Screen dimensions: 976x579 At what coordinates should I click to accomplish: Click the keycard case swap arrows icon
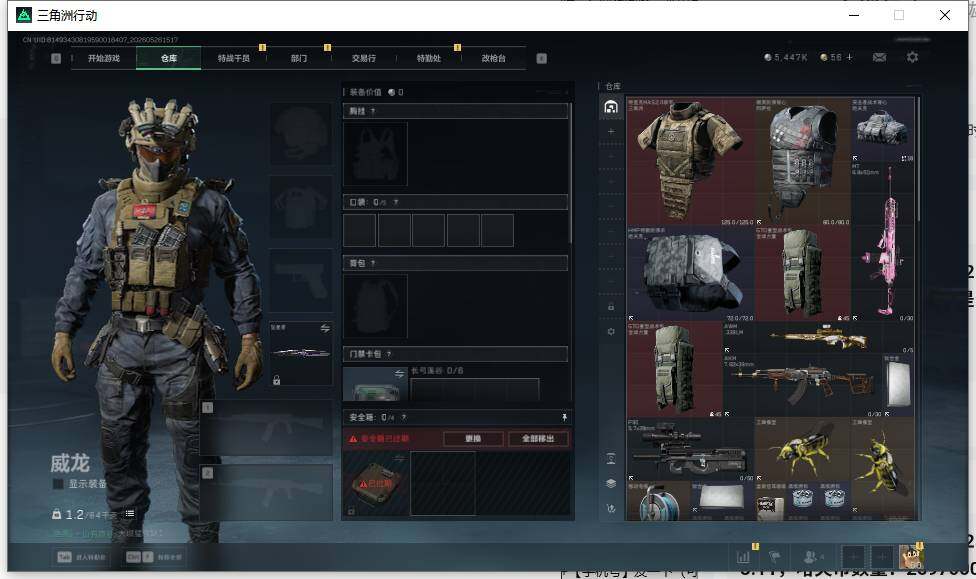tap(399, 374)
